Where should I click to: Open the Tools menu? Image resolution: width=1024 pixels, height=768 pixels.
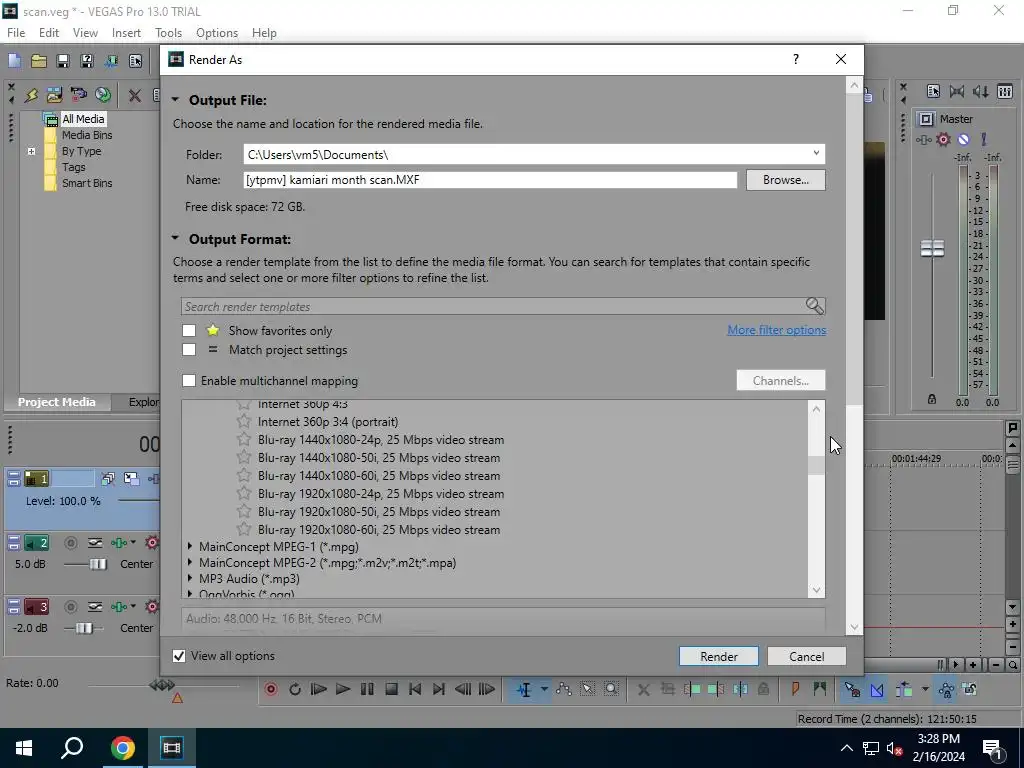[168, 33]
